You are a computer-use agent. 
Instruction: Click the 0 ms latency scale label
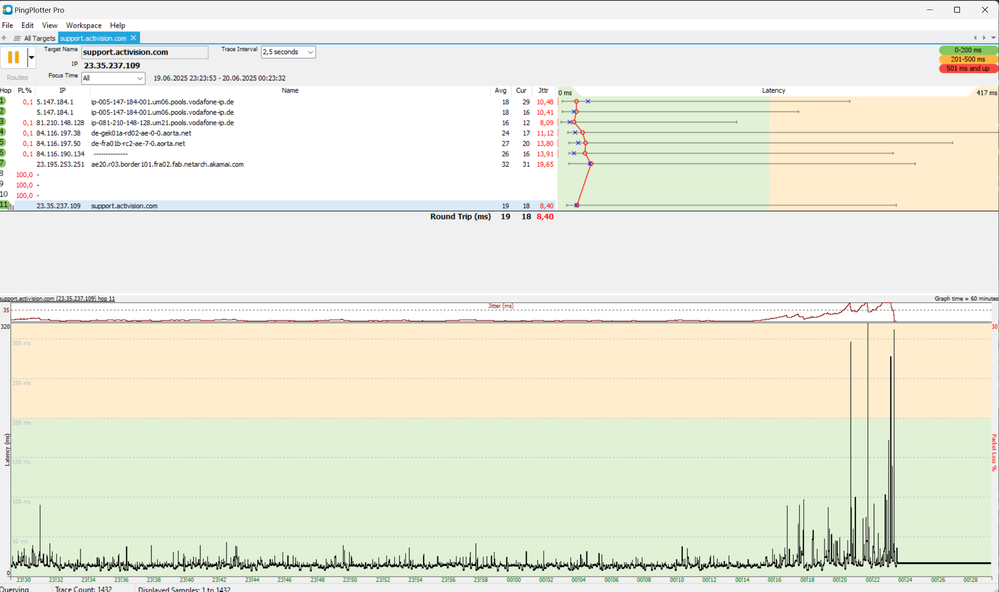click(565, 92)
